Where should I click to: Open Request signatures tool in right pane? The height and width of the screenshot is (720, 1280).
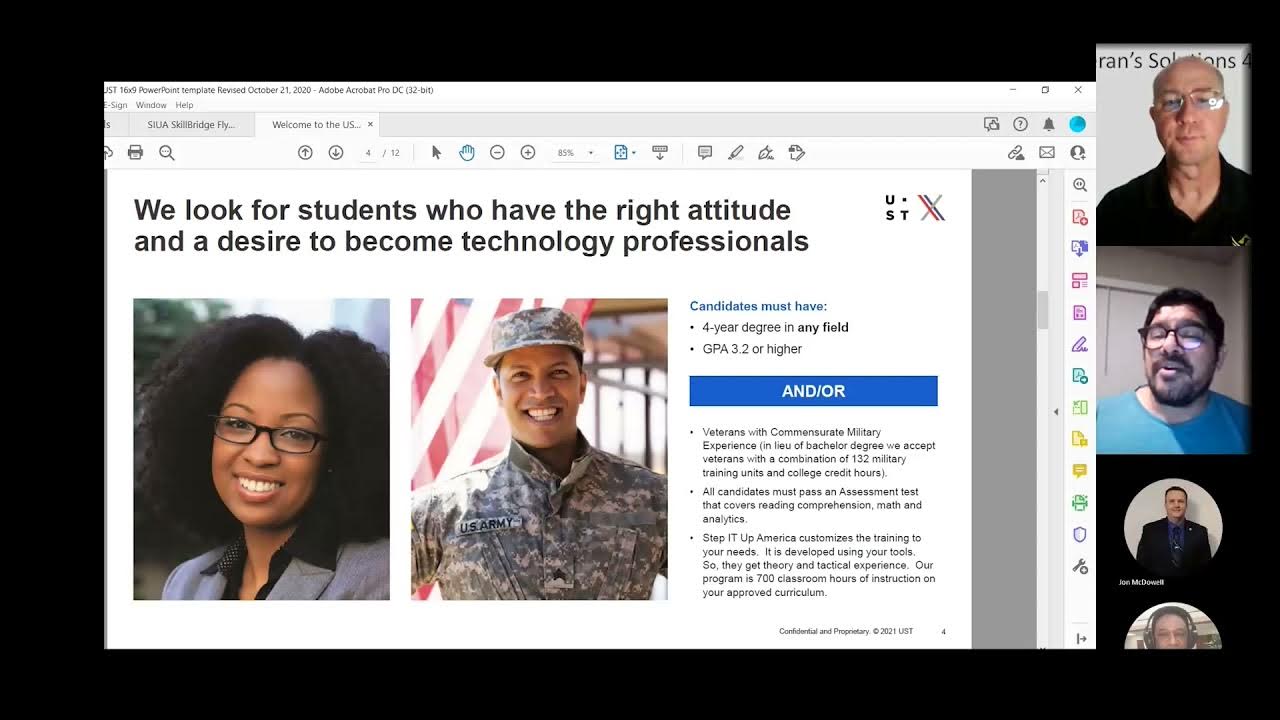1080,375
